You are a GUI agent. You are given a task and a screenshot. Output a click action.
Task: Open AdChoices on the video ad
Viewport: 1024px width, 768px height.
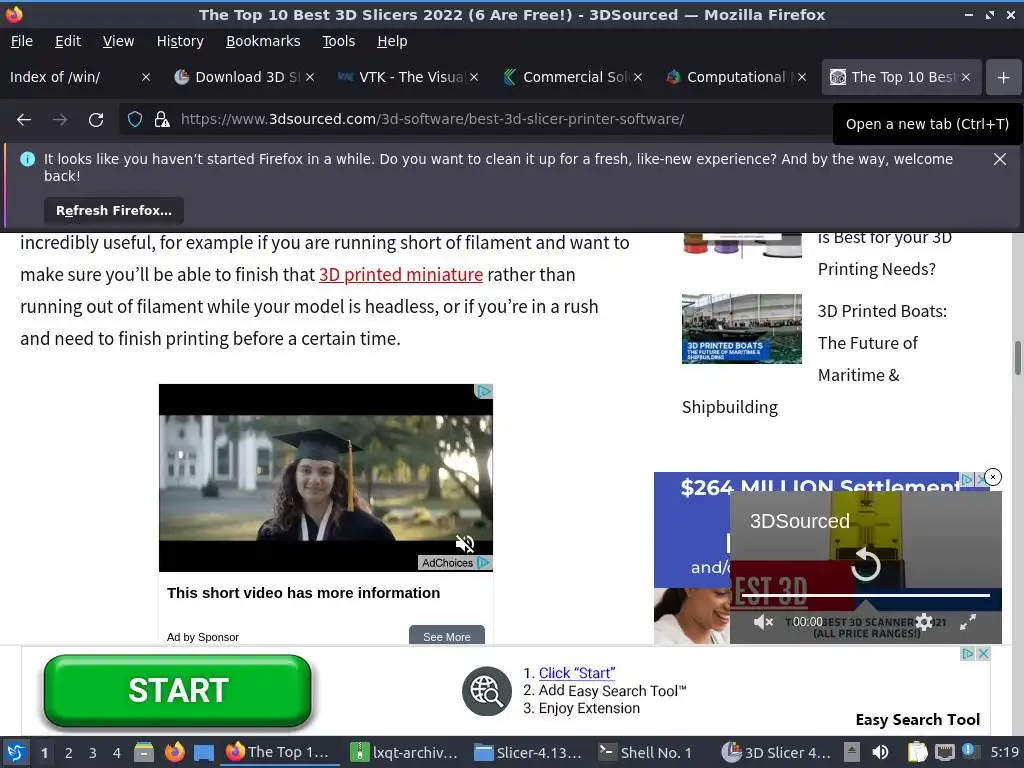point(455,563)
